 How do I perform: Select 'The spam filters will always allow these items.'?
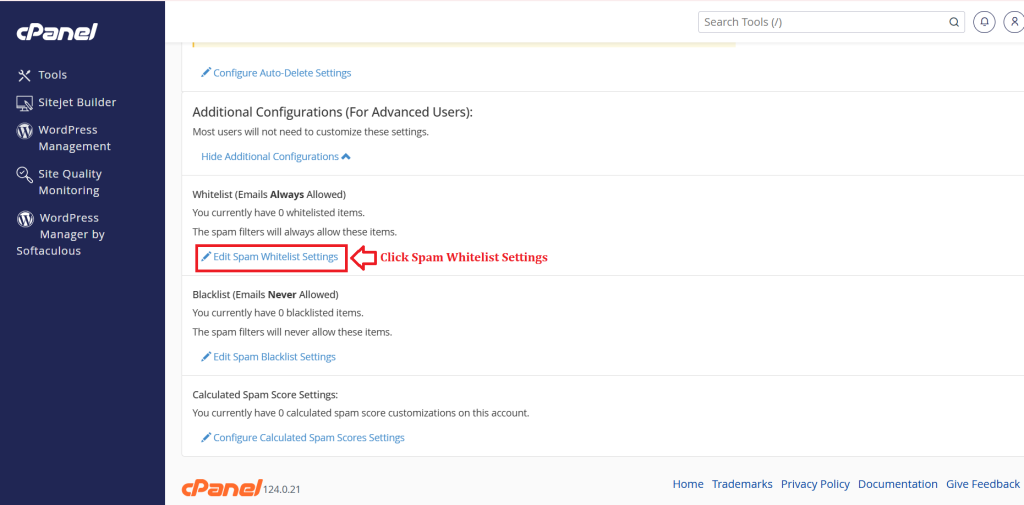(295, 232)
